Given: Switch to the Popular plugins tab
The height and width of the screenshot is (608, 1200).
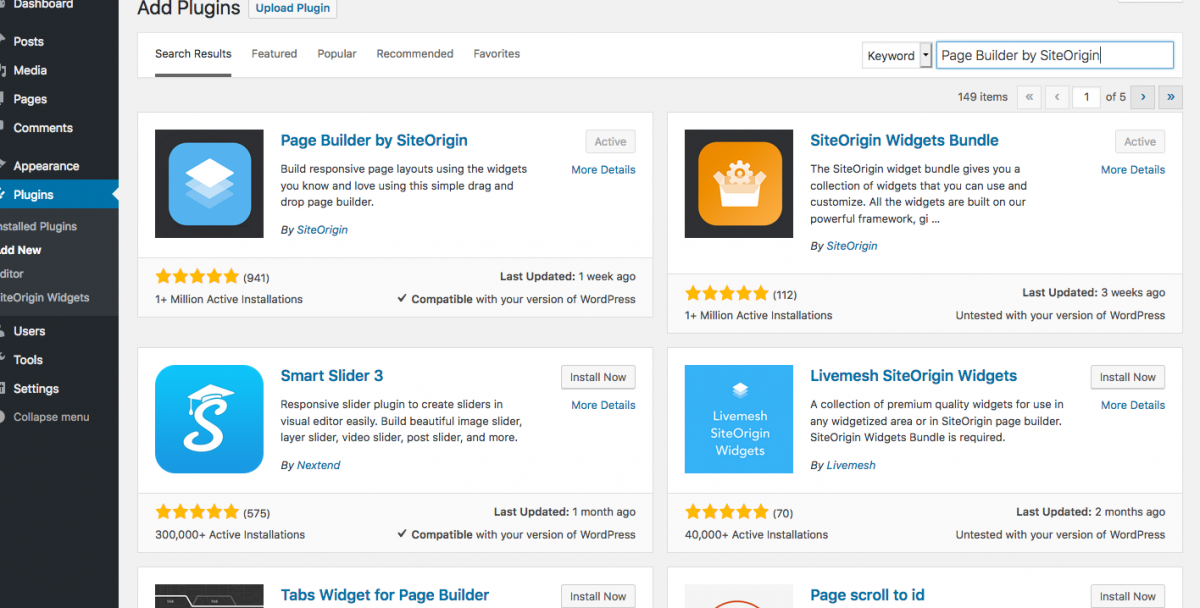Looking at the screenshot, I should pyautogui.click(x=337, y=54).
